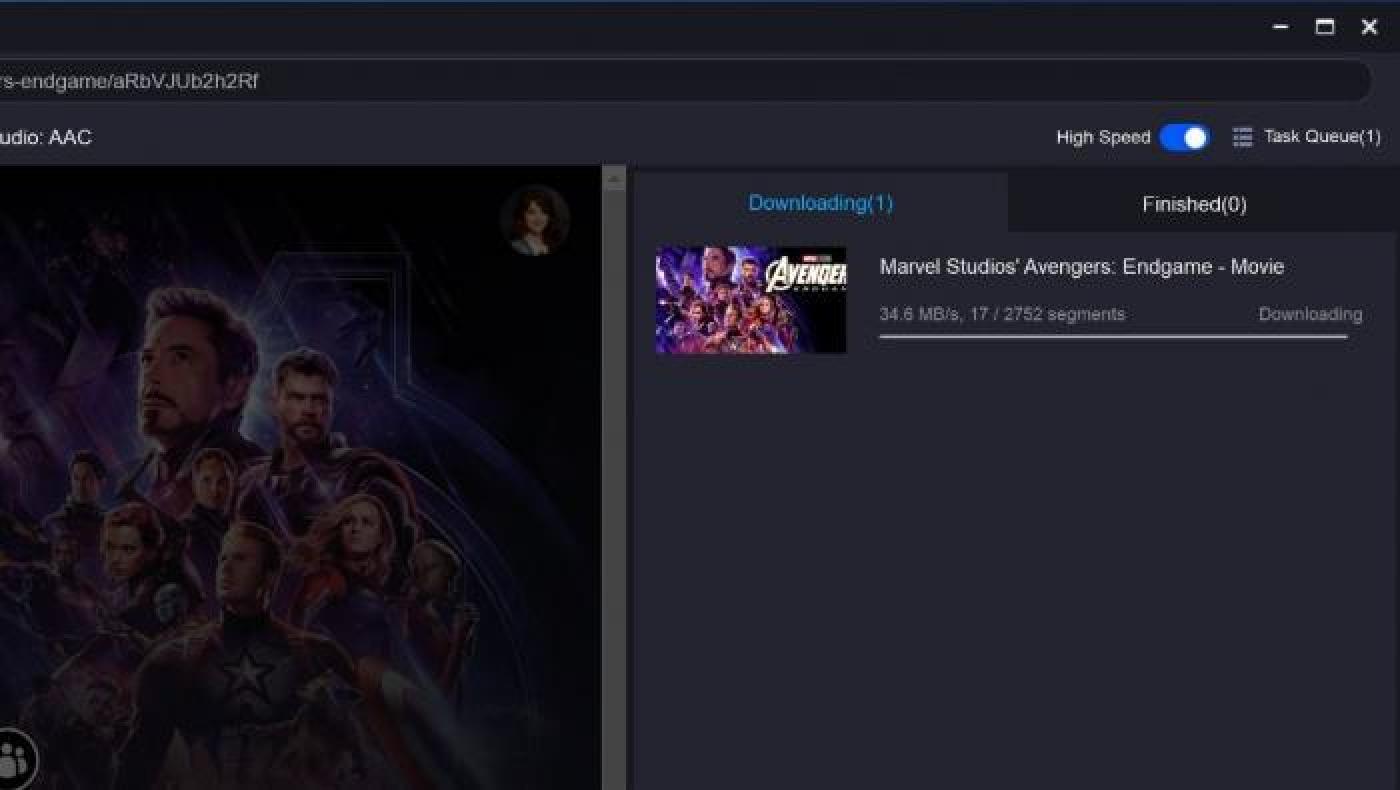Click the Task Queue list icon
Image resolution: width=1400 pixels, height=790 pixels.
1242,137
